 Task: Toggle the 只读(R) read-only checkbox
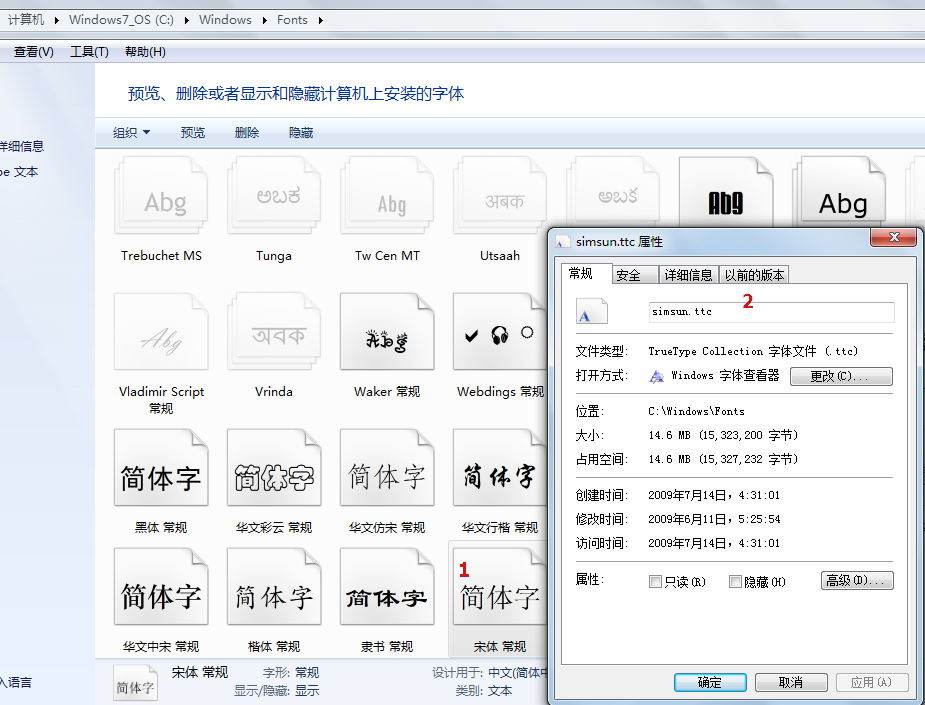[x=655, y=582]
